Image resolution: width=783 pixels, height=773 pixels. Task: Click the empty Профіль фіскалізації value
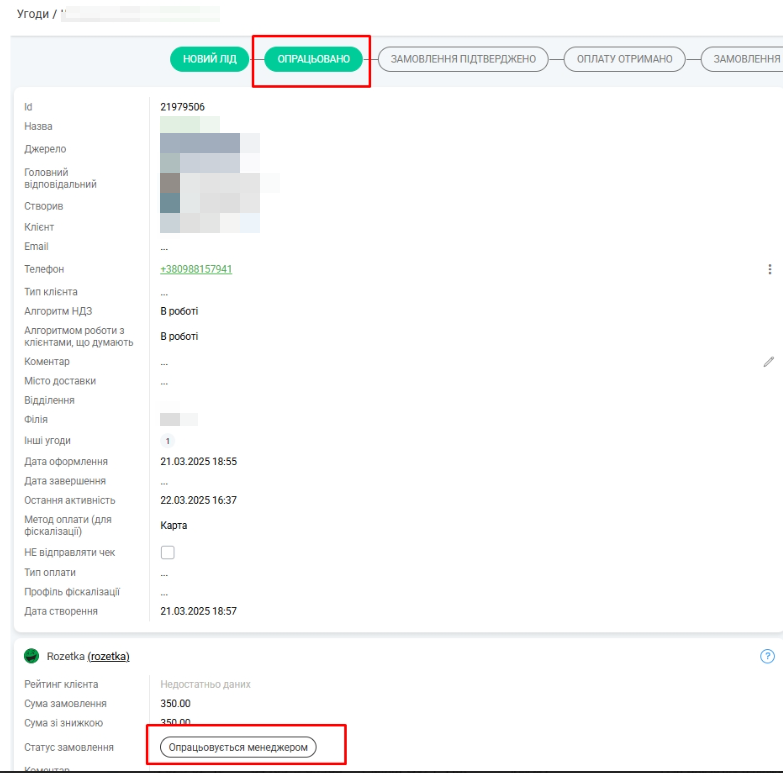165,592
